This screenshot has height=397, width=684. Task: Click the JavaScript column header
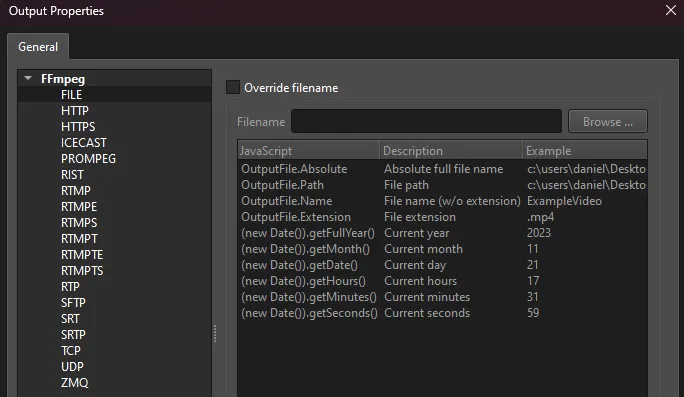point(309,151)
